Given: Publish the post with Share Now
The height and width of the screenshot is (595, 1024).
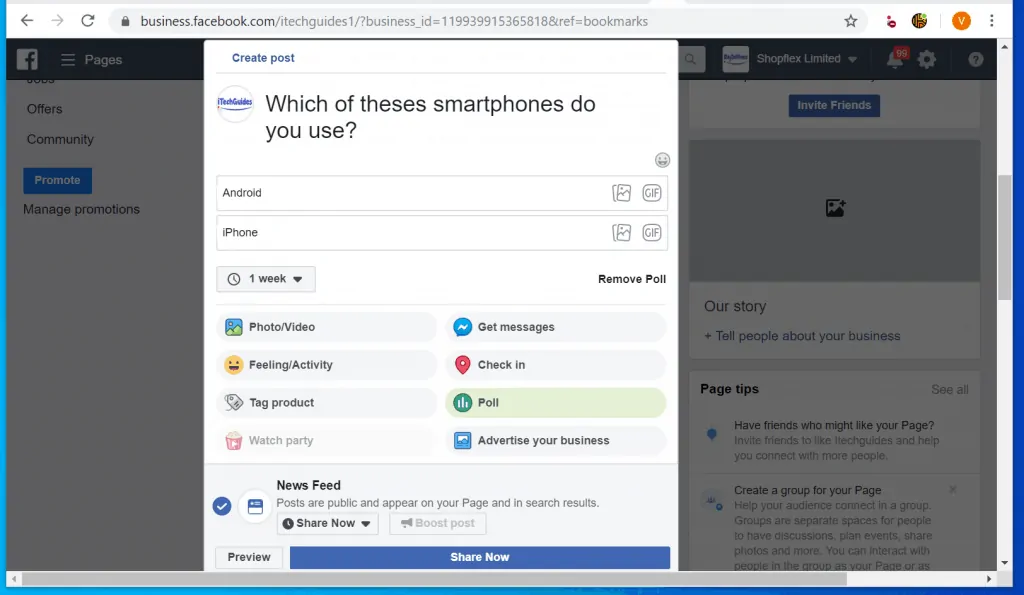Looking at the screenshot, I should 479,557.
